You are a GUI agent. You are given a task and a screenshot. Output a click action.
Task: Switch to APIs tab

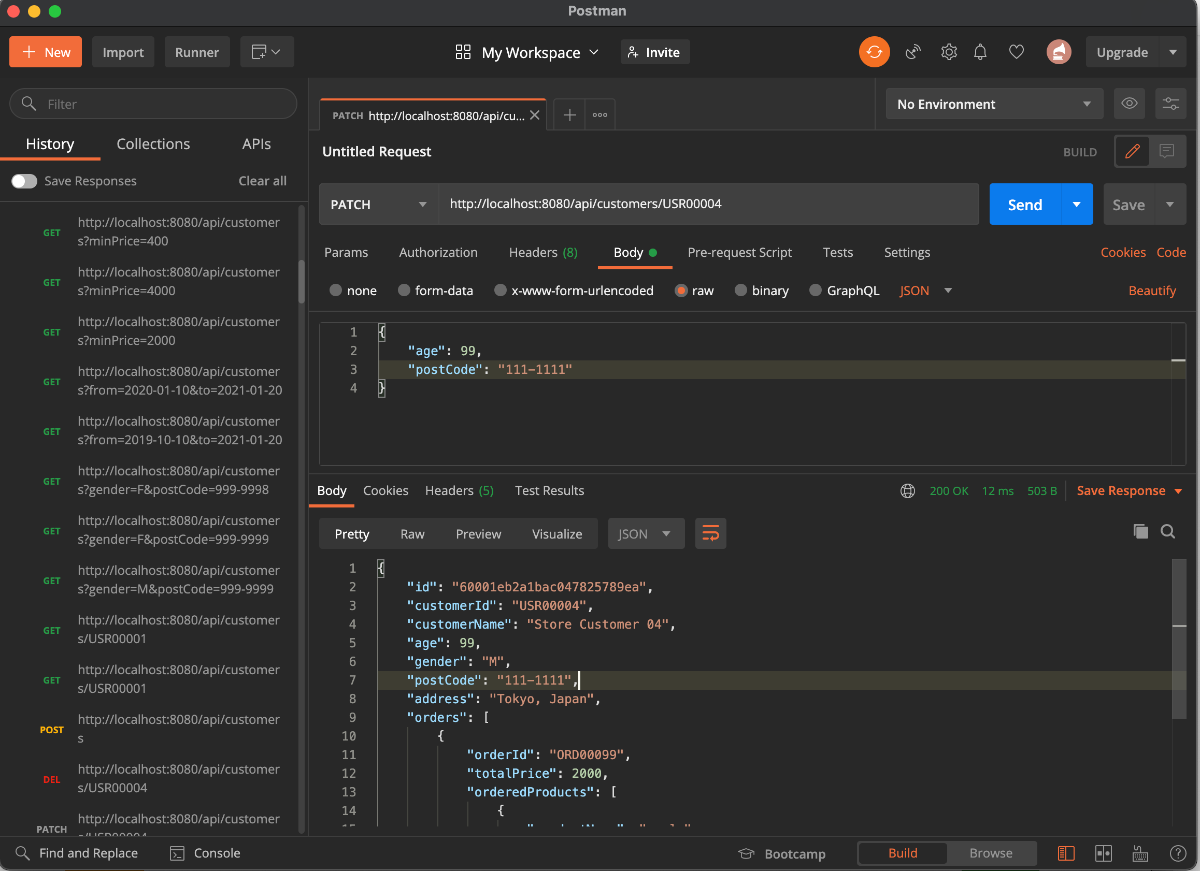[257, 144]
